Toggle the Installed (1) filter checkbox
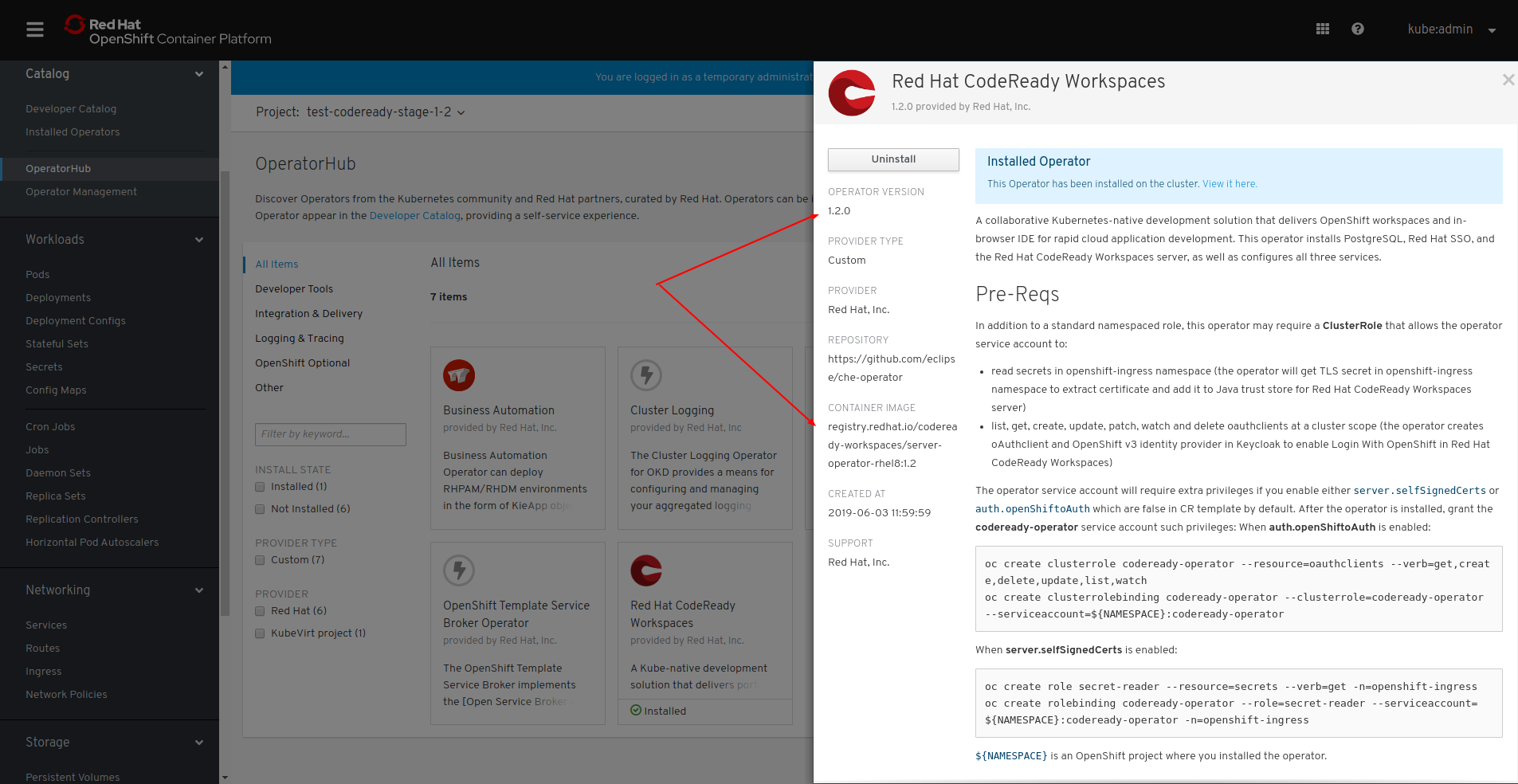This screenshot has height=784, width=1518. coord(260,487)
